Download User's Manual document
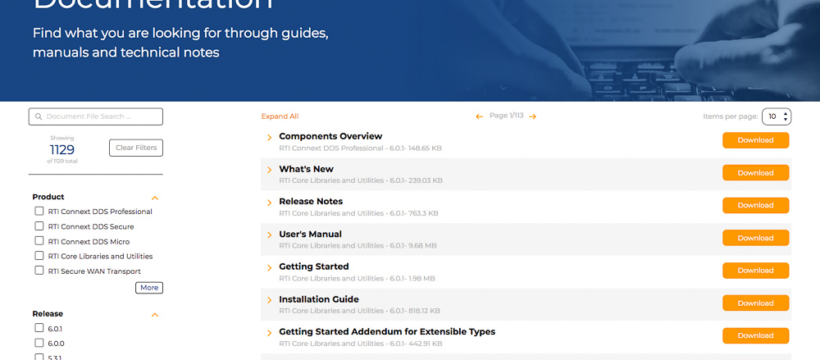 pos(756,238)
